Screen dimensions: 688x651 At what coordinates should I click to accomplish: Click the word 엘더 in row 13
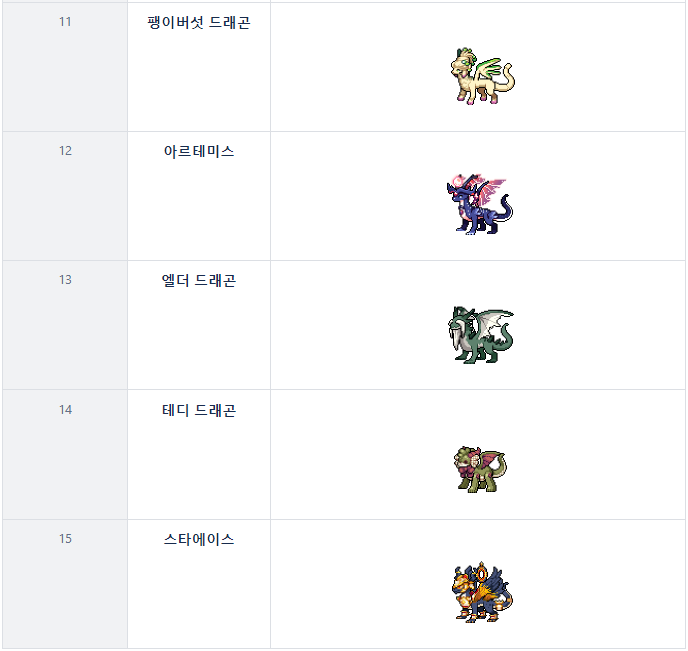[176, 281]
